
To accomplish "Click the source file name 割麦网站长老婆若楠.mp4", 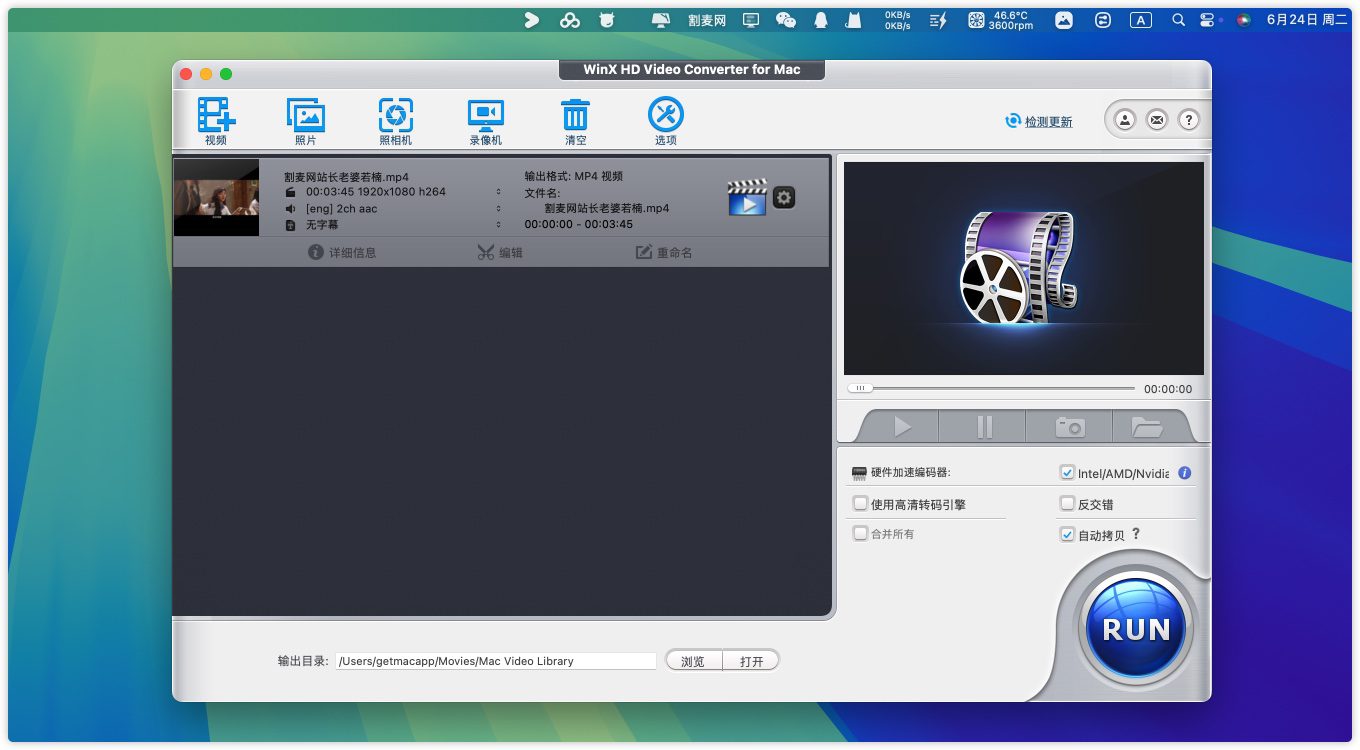I will (346, 177).
